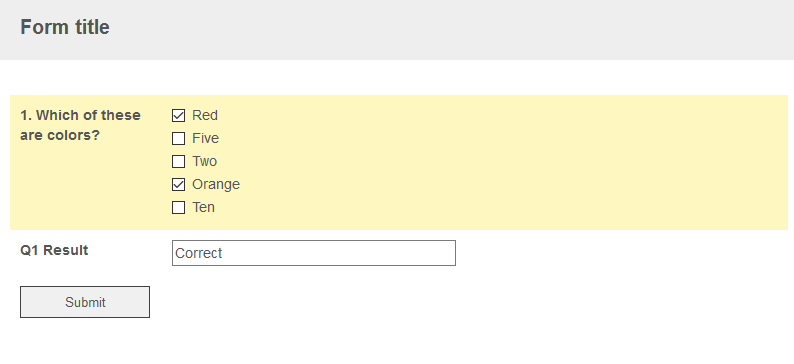794x364 pixels.
Task: Choose the "Orange" option label text
Action: coord(216,184)
